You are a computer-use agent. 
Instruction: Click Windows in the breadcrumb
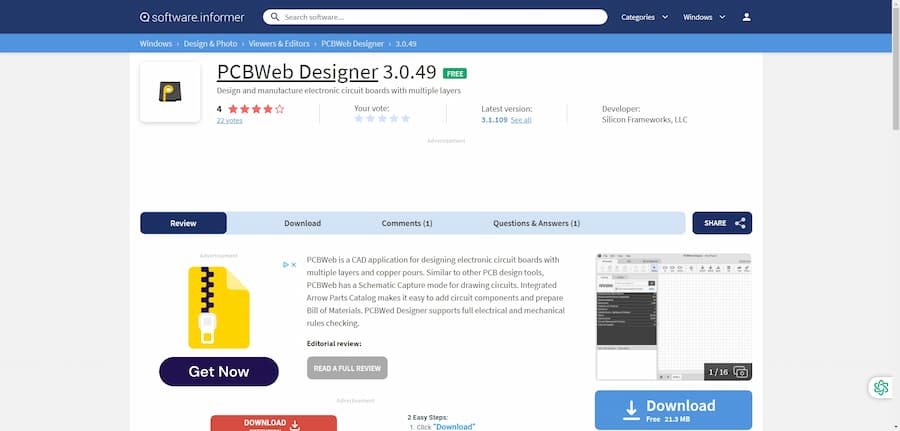156,44
